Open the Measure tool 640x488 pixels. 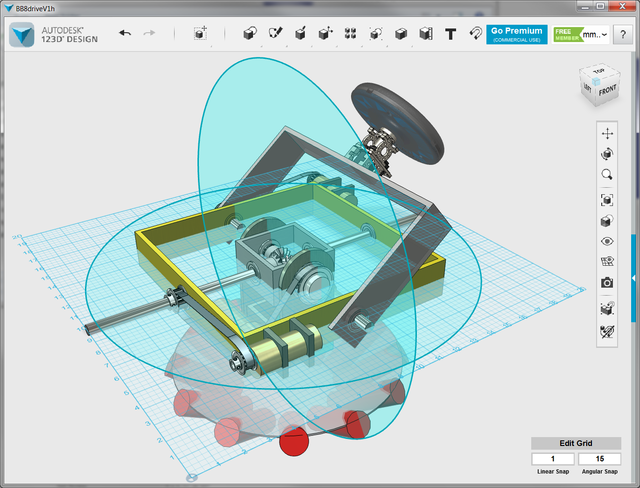click(426, 33)
